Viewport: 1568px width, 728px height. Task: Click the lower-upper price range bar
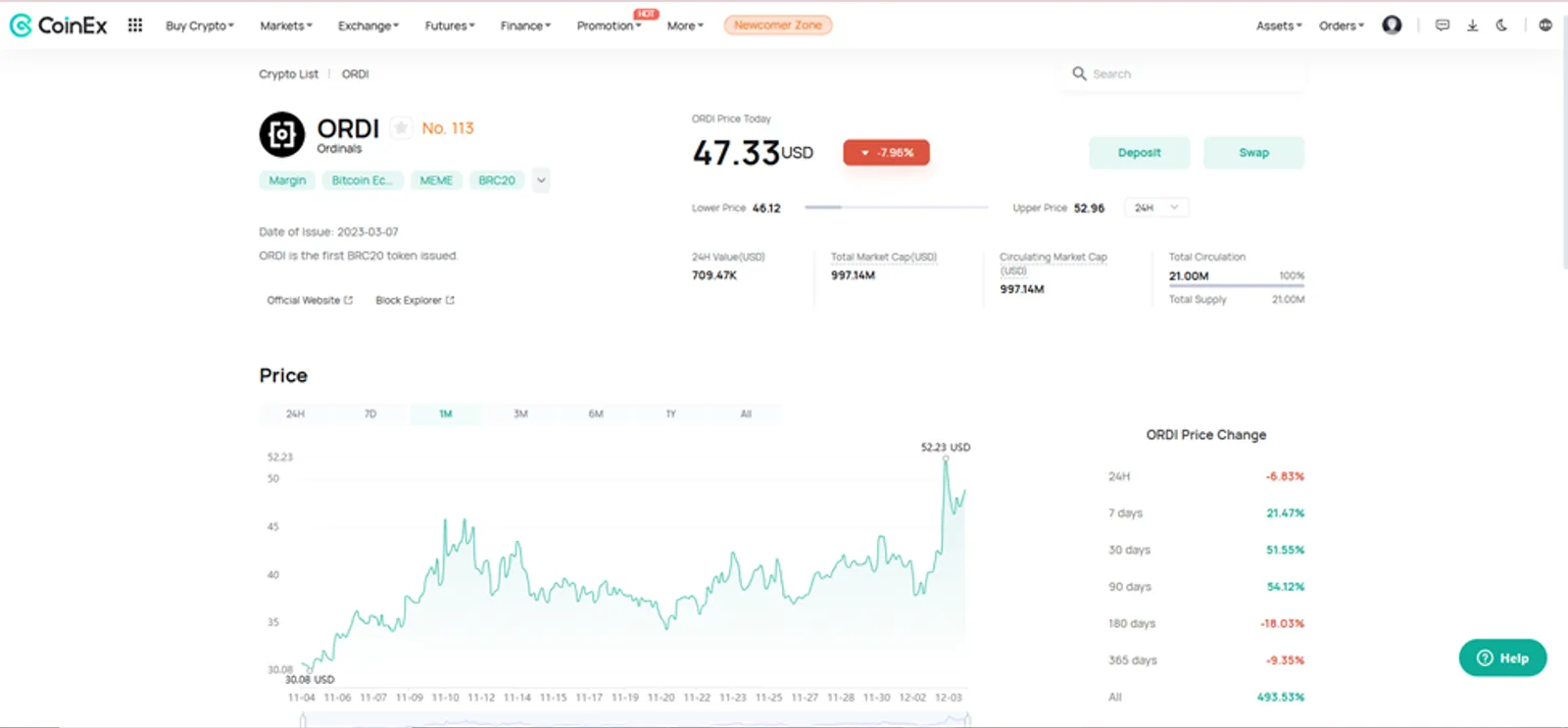click(896, 208)
